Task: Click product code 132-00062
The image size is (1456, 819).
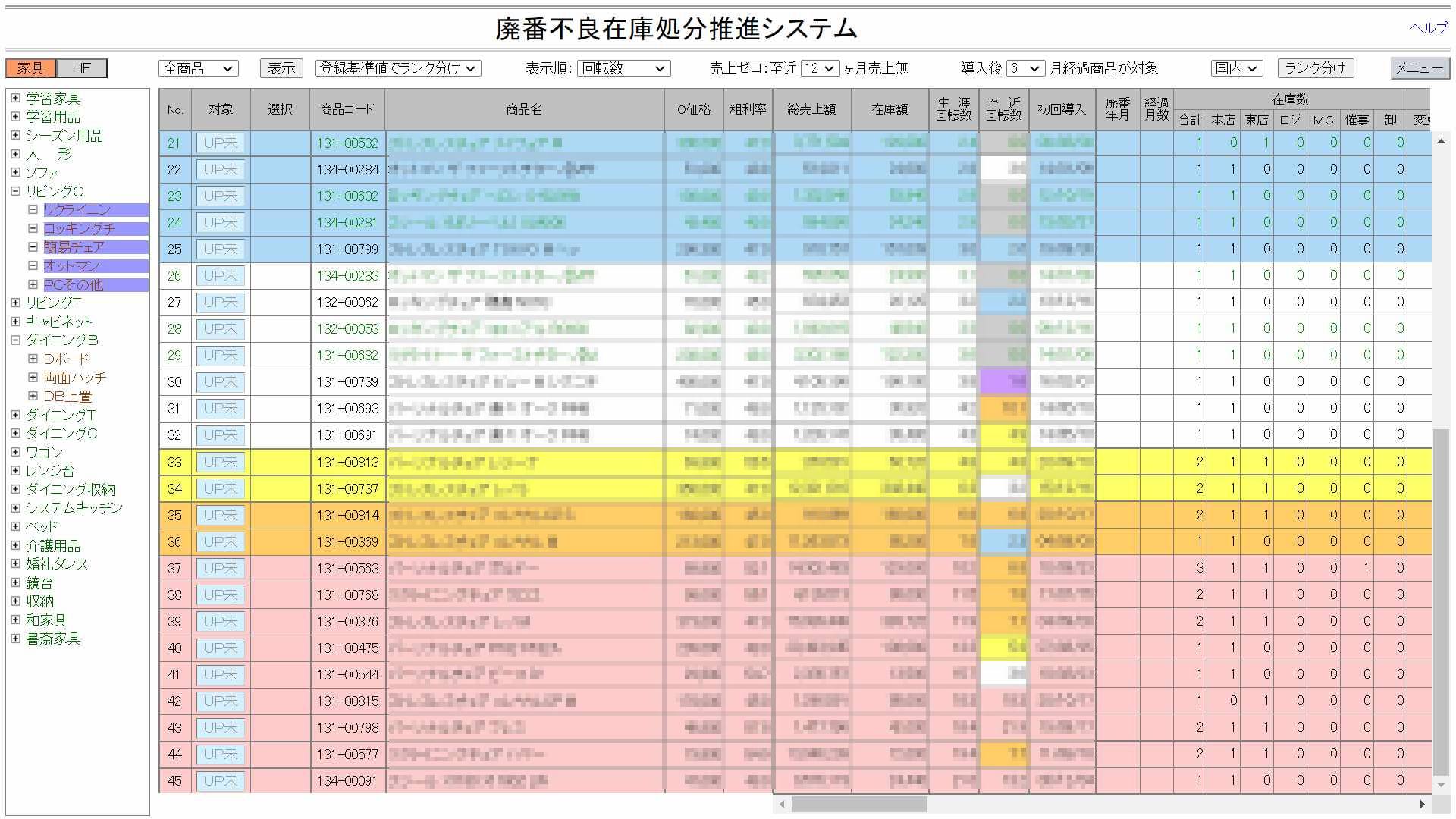Action: (x=347, y=303)
